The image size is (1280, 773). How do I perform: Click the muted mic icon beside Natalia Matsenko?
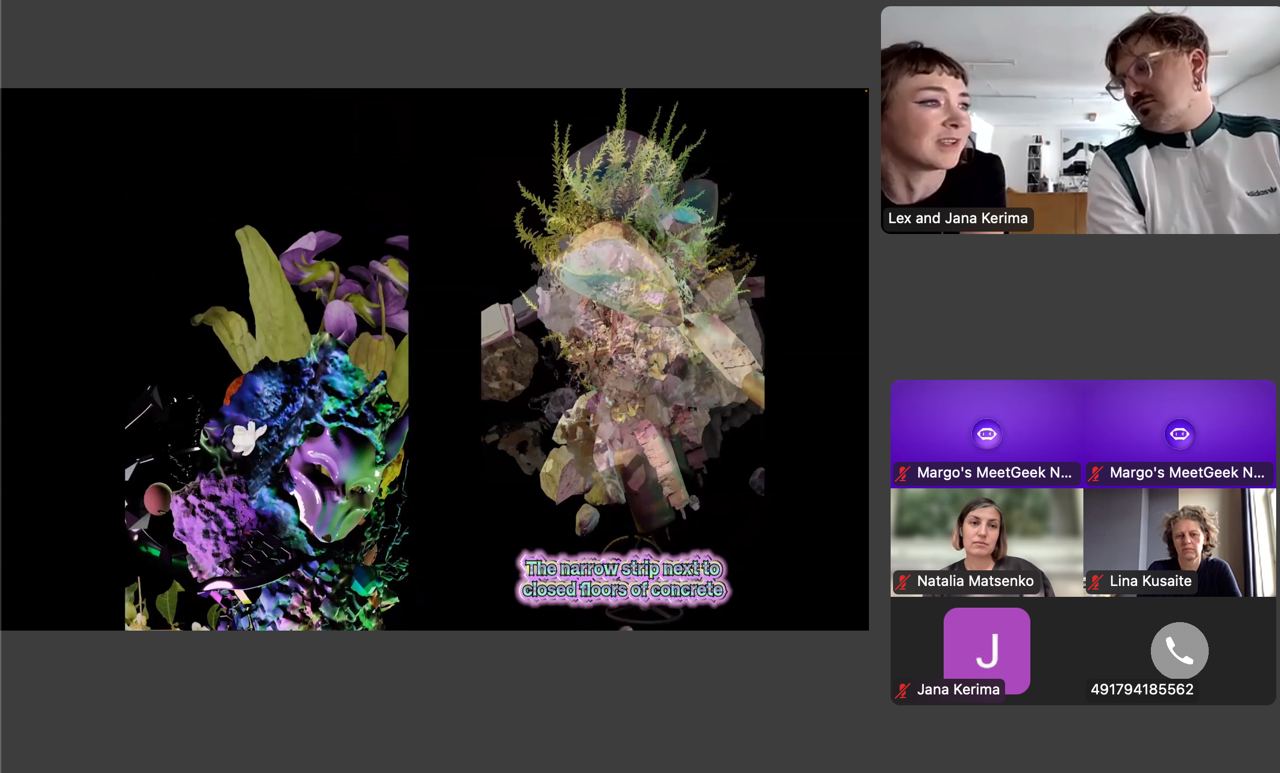[904, 581]
